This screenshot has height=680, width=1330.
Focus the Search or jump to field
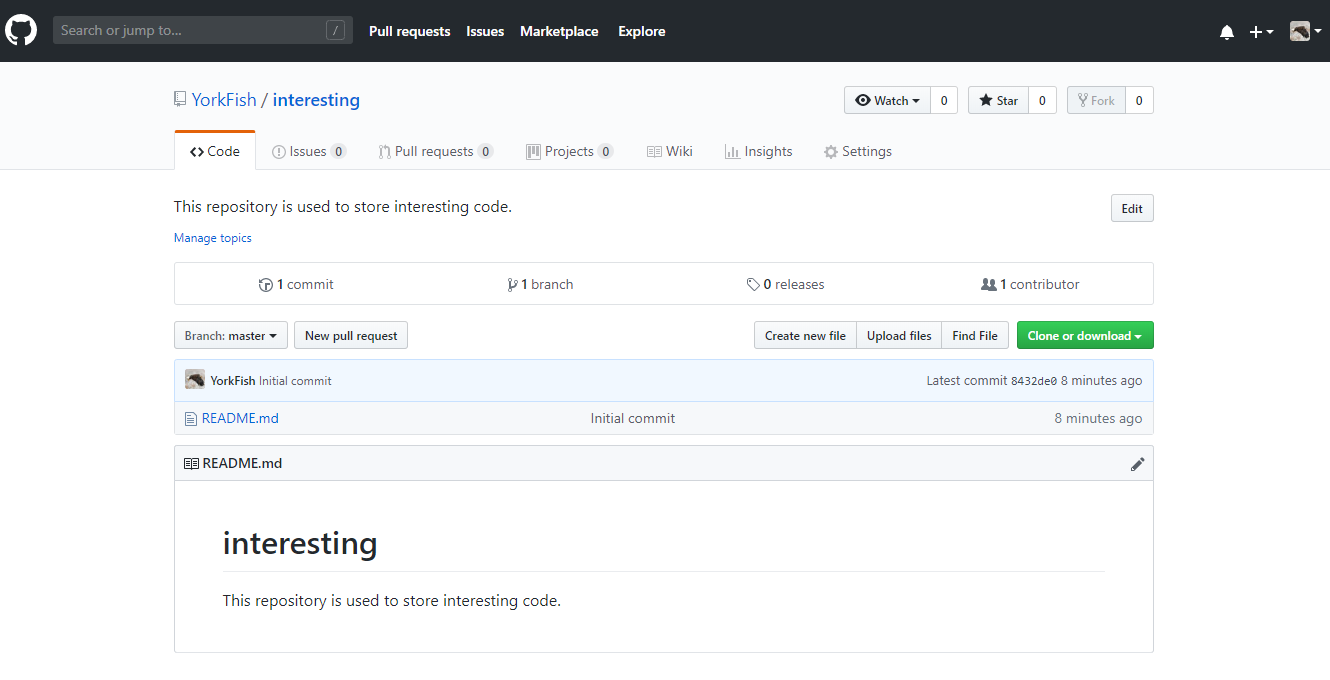click(x=203, y=30)
